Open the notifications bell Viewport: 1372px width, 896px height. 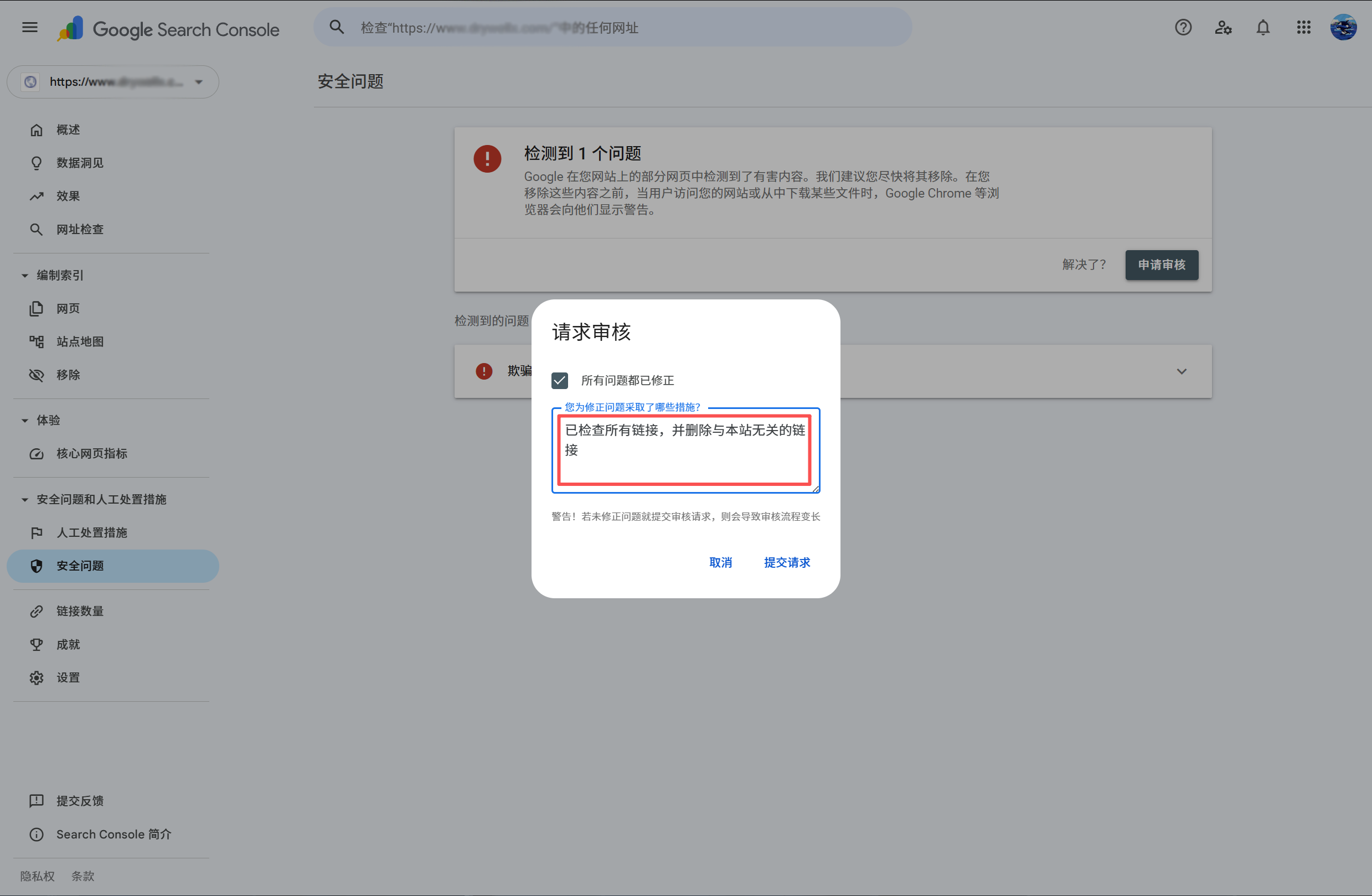[x=1262, y=27]
